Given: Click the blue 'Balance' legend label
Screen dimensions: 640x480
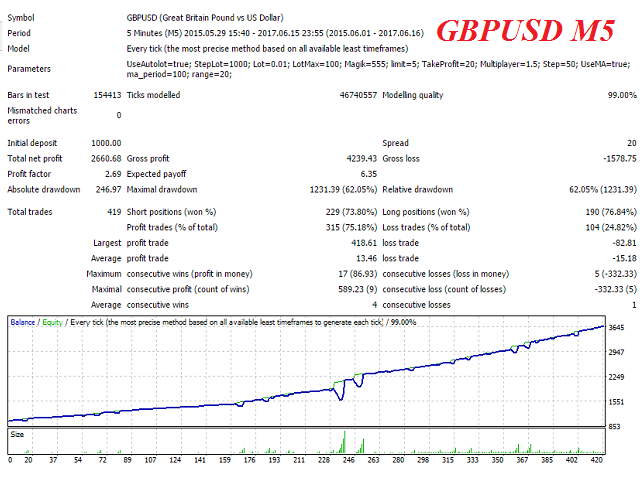Looking at the screenshot, I should 22,322.
